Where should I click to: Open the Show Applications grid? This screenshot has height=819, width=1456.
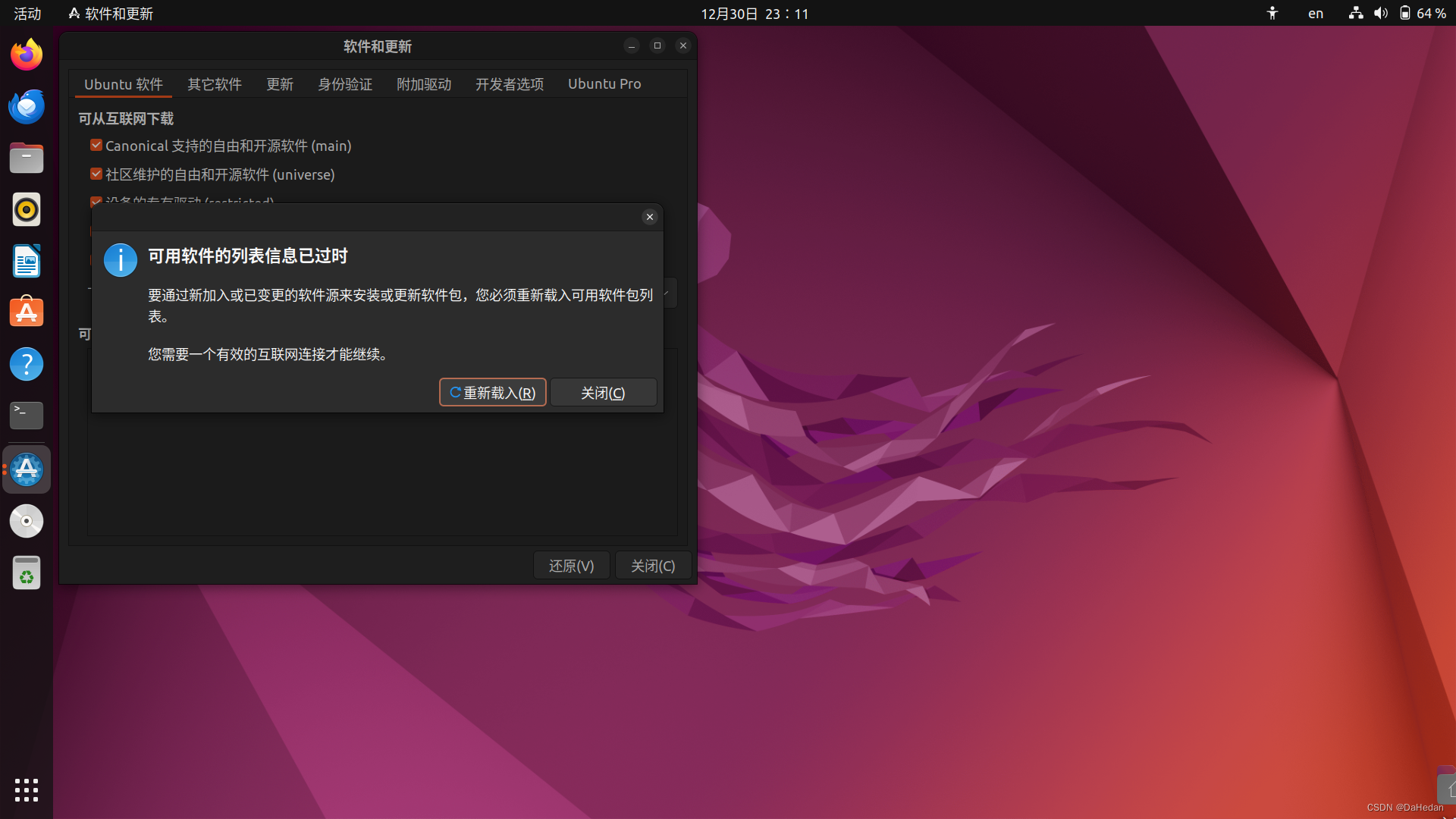[x=26, y=790]
